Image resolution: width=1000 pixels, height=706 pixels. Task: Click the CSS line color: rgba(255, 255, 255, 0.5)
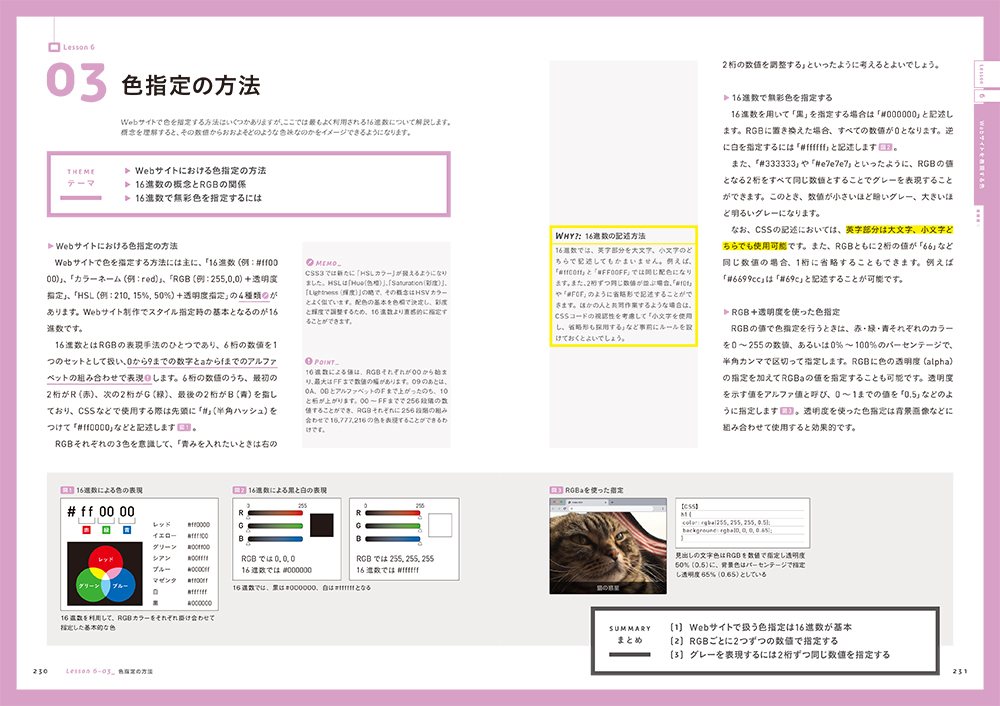click(726, 522)
